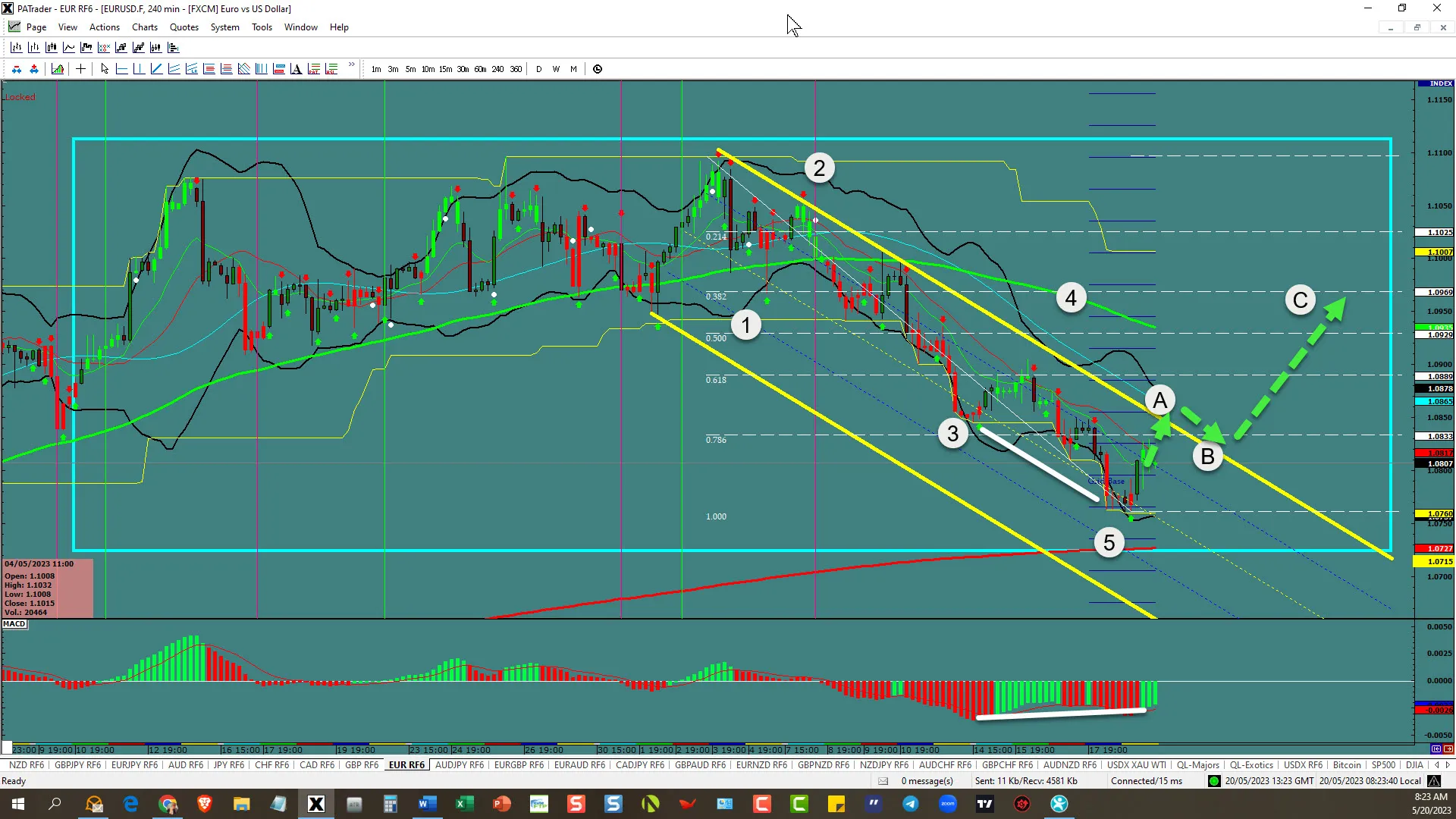Open the Quotes menu
1456x819 pixels.
tap(184, 27)
